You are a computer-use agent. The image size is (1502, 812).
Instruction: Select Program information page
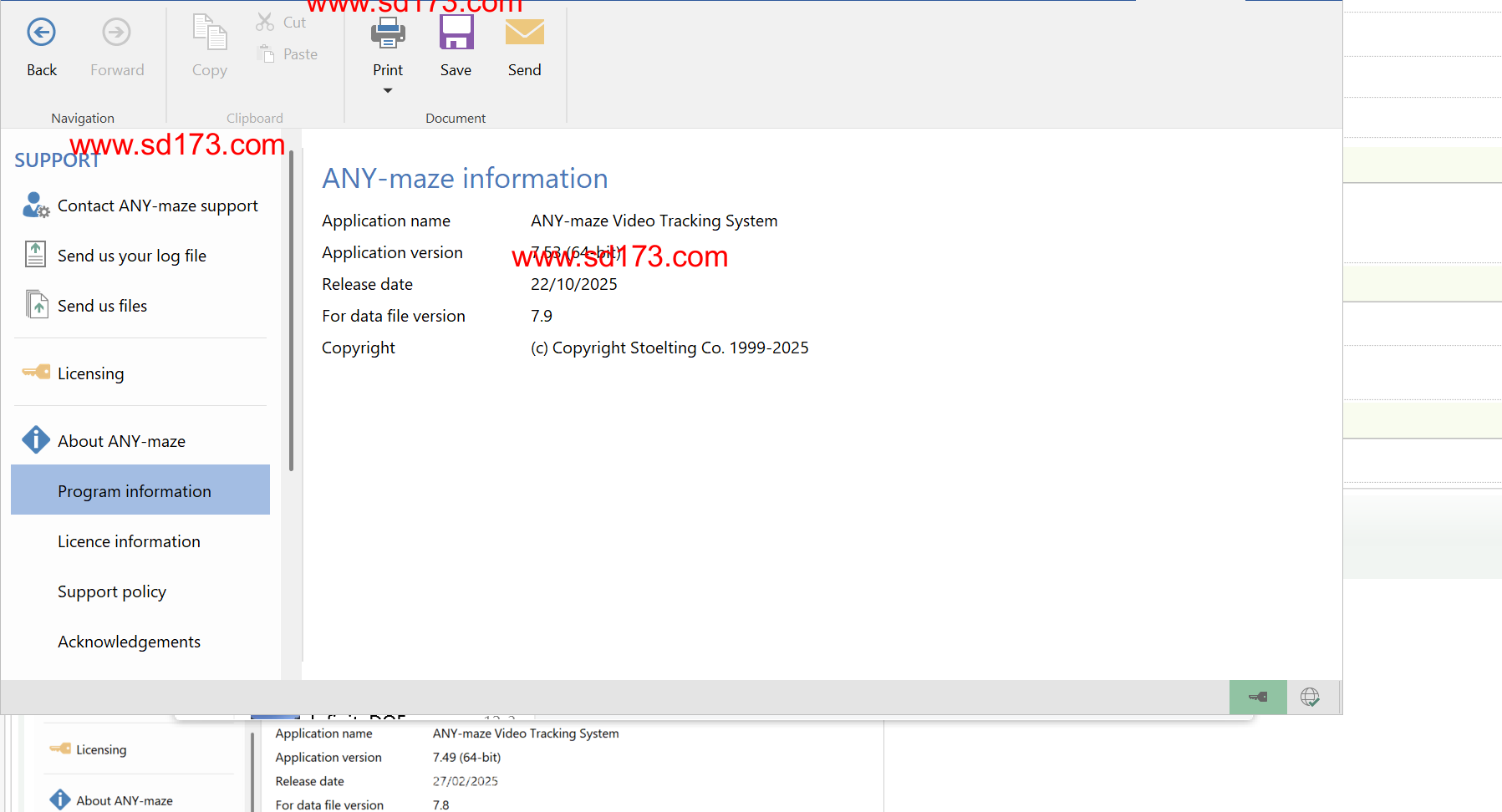135,491
